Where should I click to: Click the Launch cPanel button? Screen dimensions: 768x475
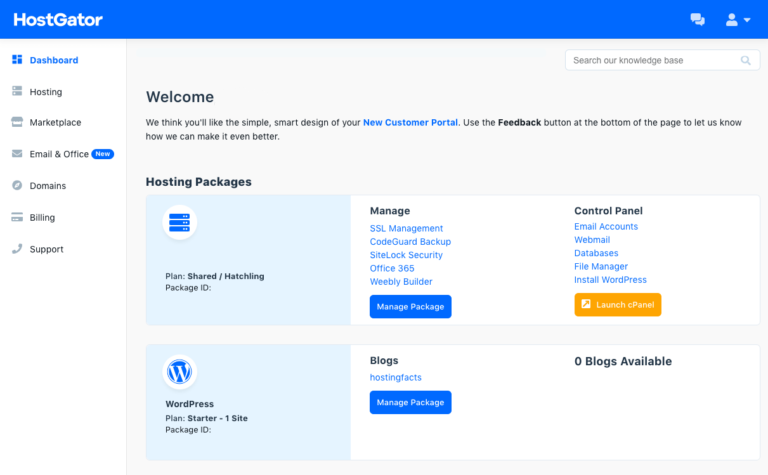point(618,305)
